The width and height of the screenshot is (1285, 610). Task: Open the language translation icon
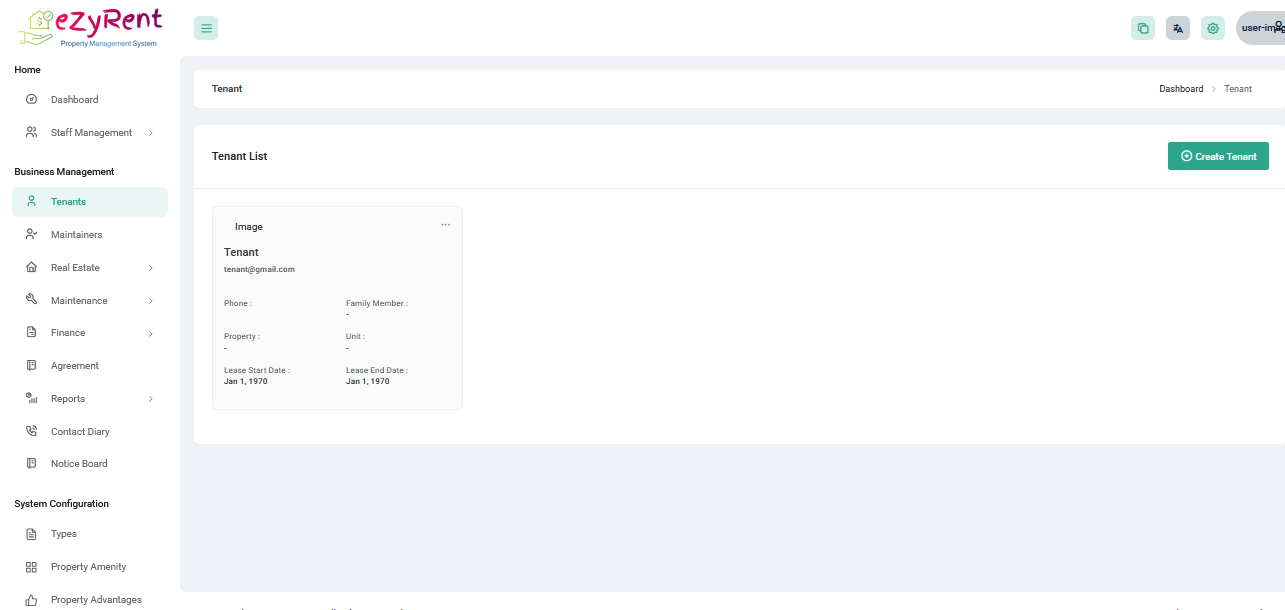[1178, 28]
